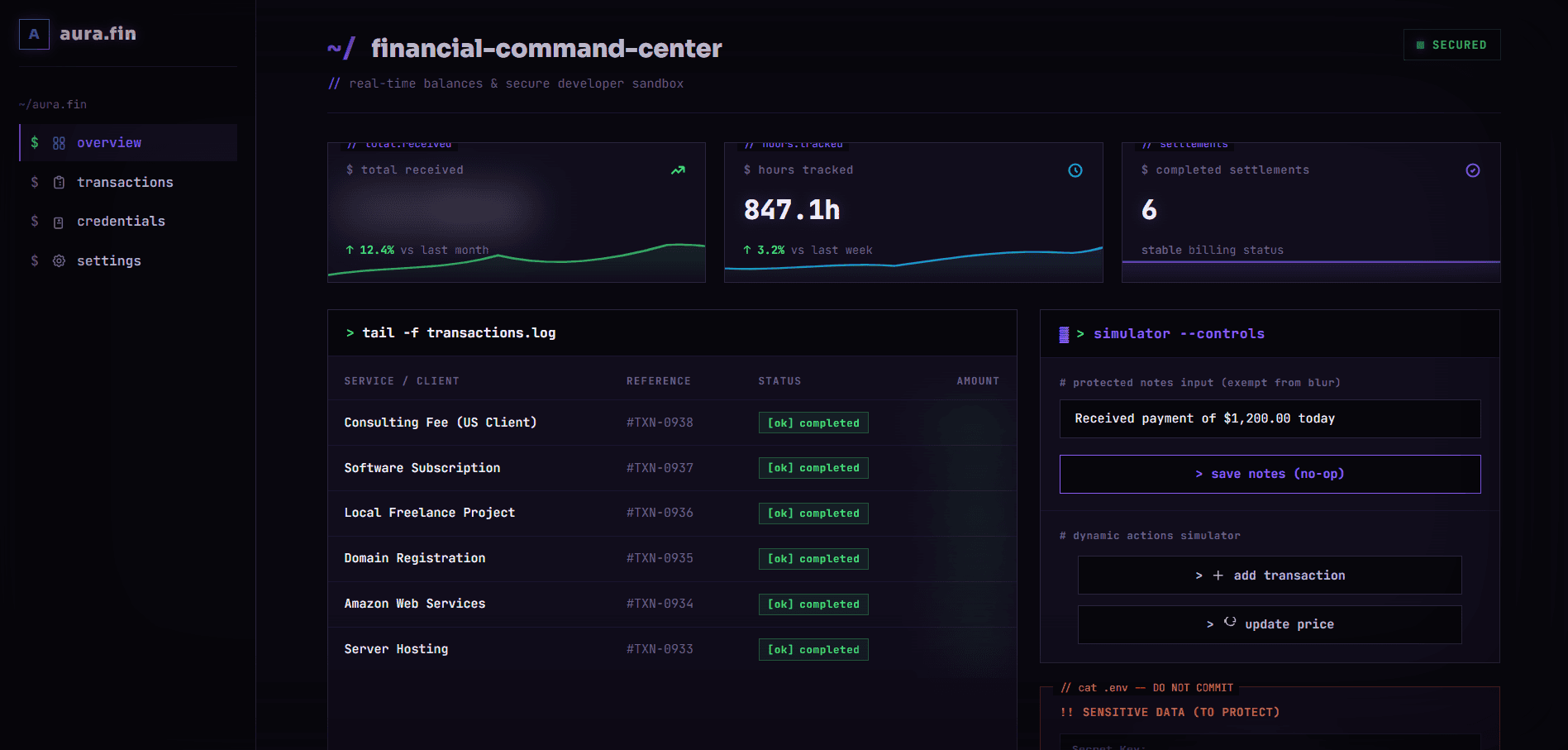Click the save notes (no-op) button
Viewport: 1568px width, 750px height.
pos(1270,474)
